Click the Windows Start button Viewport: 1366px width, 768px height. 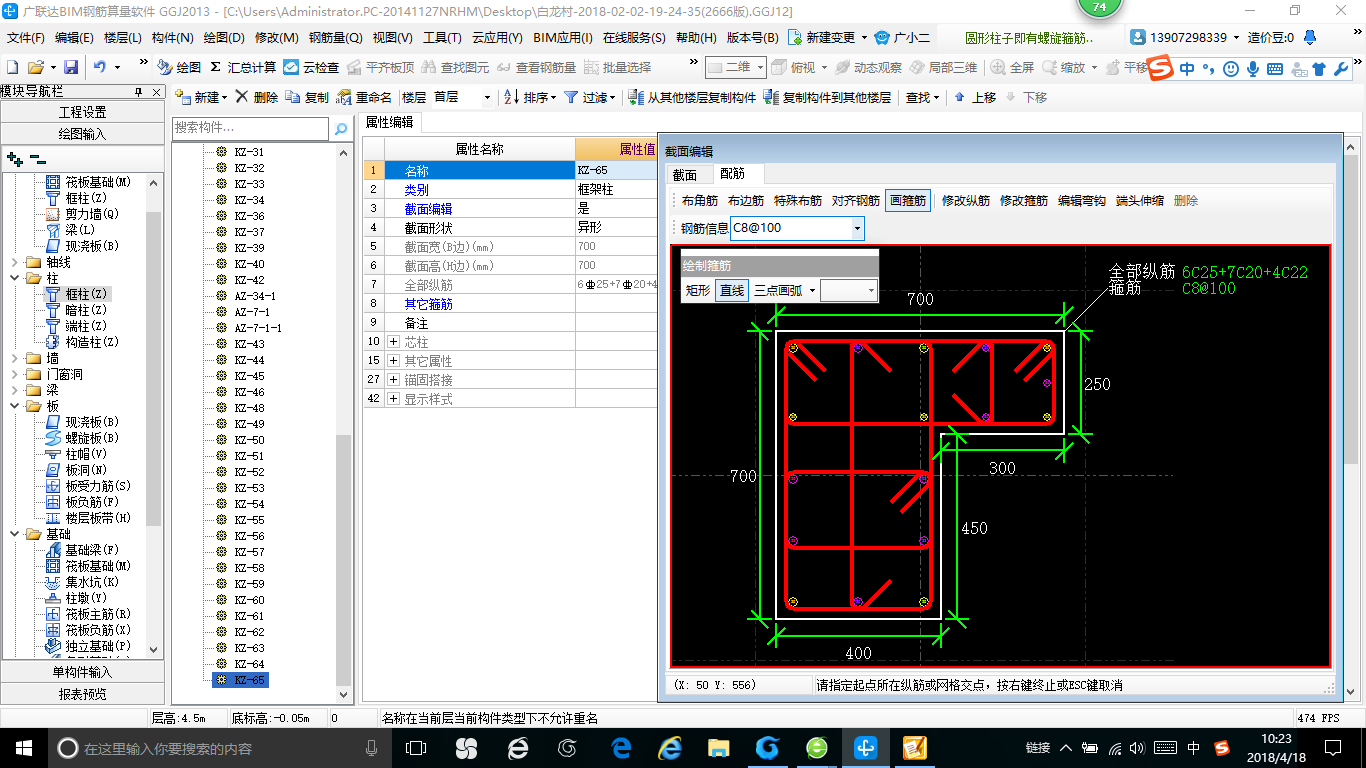[23, 748]
